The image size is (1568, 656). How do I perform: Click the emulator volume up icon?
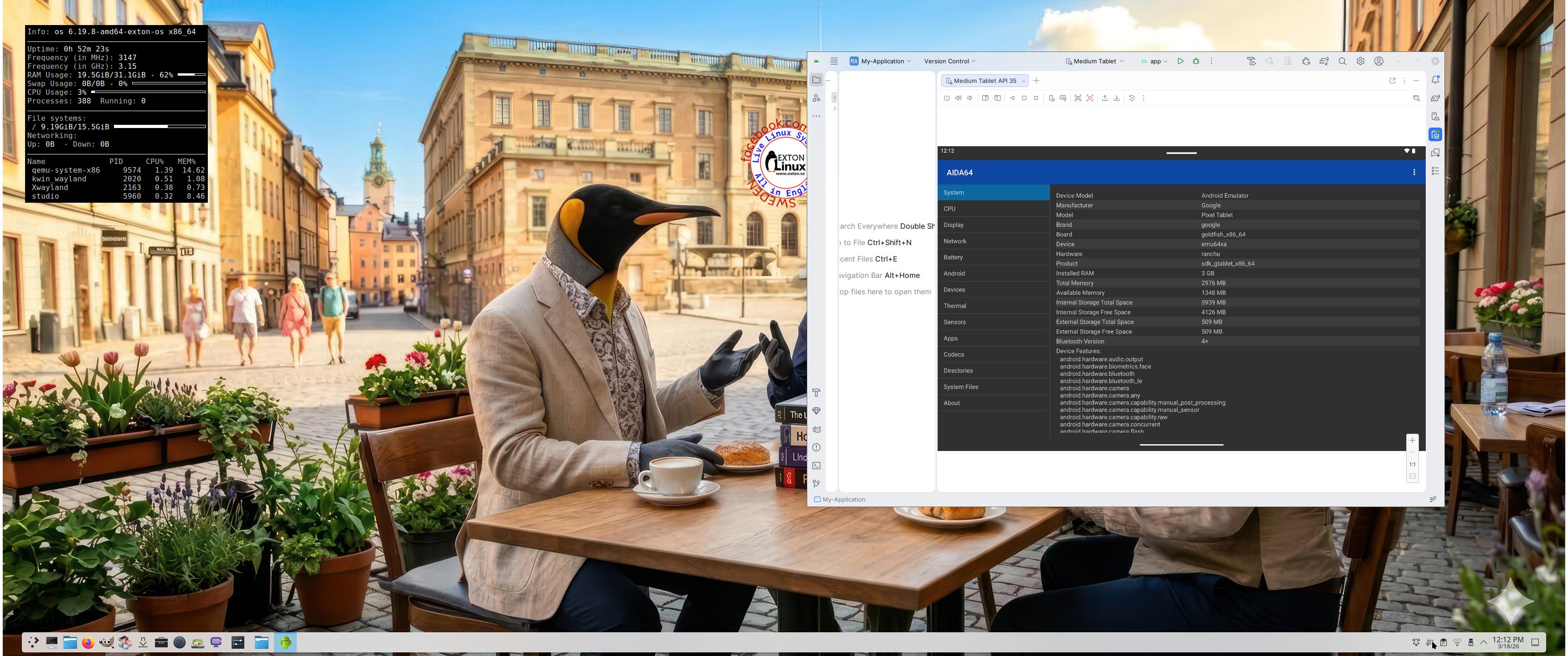958,98
